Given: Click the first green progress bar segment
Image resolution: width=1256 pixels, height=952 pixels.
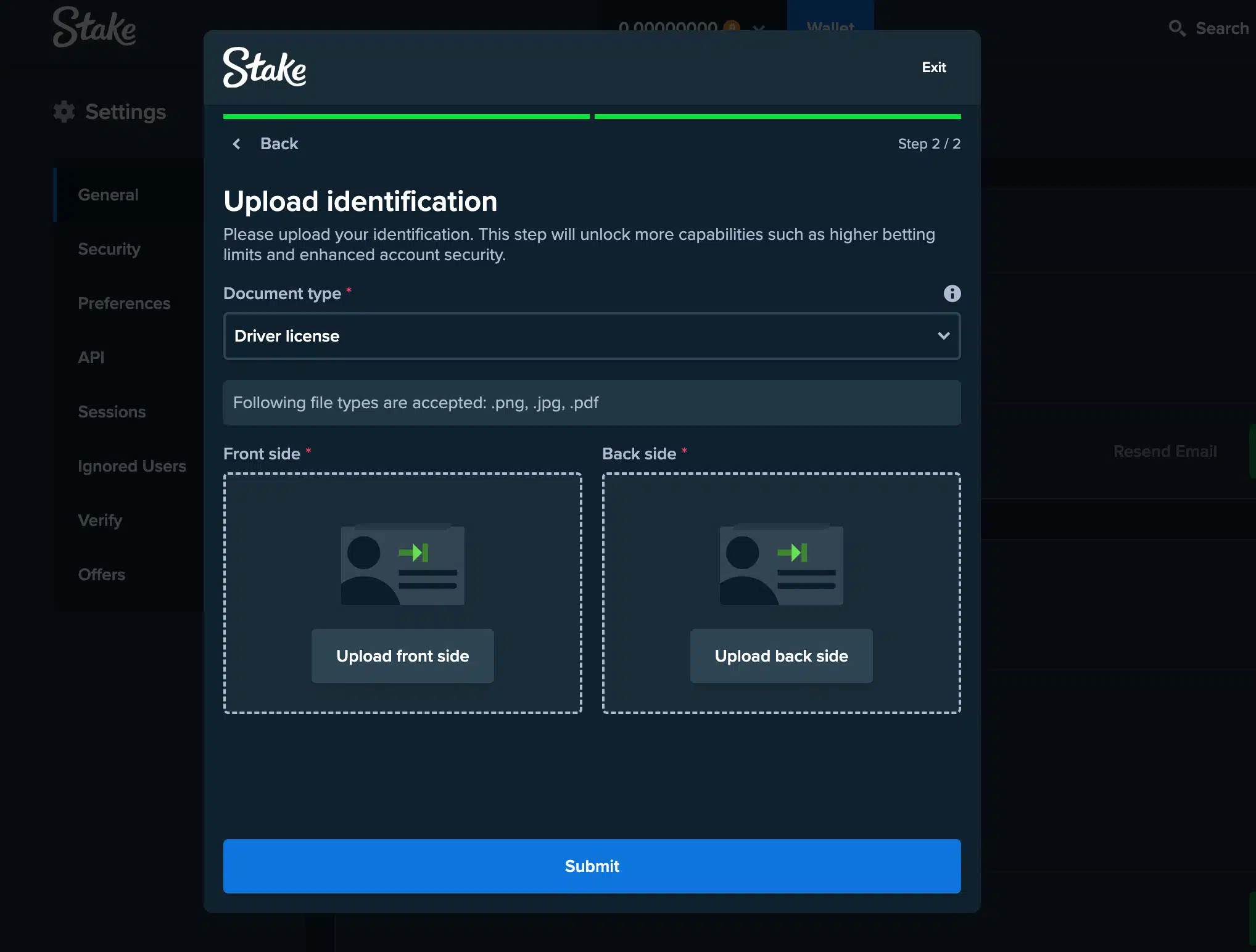Looking at the screenshot, I should pos(406,117).
